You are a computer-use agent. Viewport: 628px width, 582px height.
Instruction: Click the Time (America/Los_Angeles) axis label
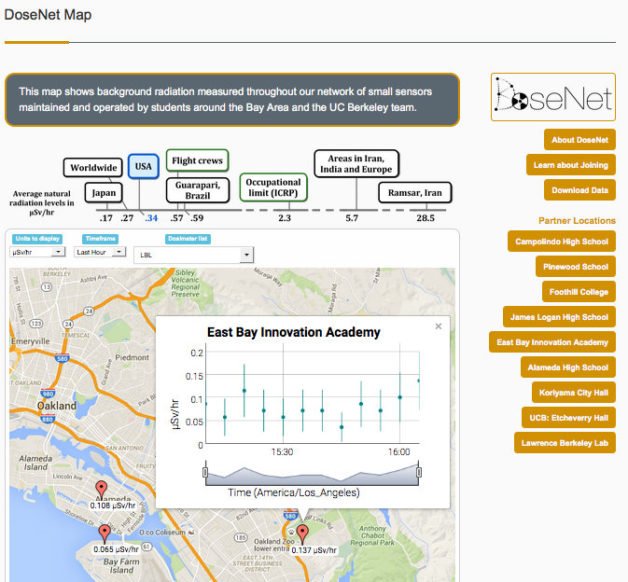pyautogui.click(x=294, y=493)
